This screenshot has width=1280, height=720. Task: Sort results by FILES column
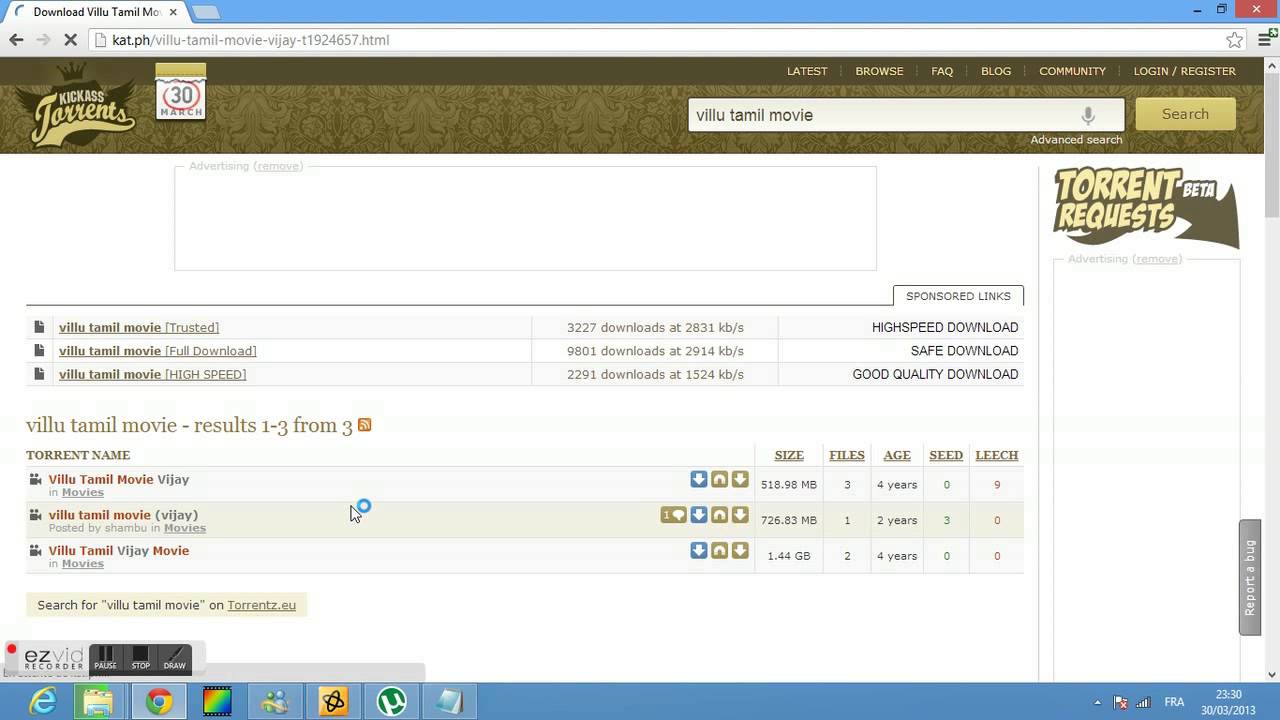point(847,455)
